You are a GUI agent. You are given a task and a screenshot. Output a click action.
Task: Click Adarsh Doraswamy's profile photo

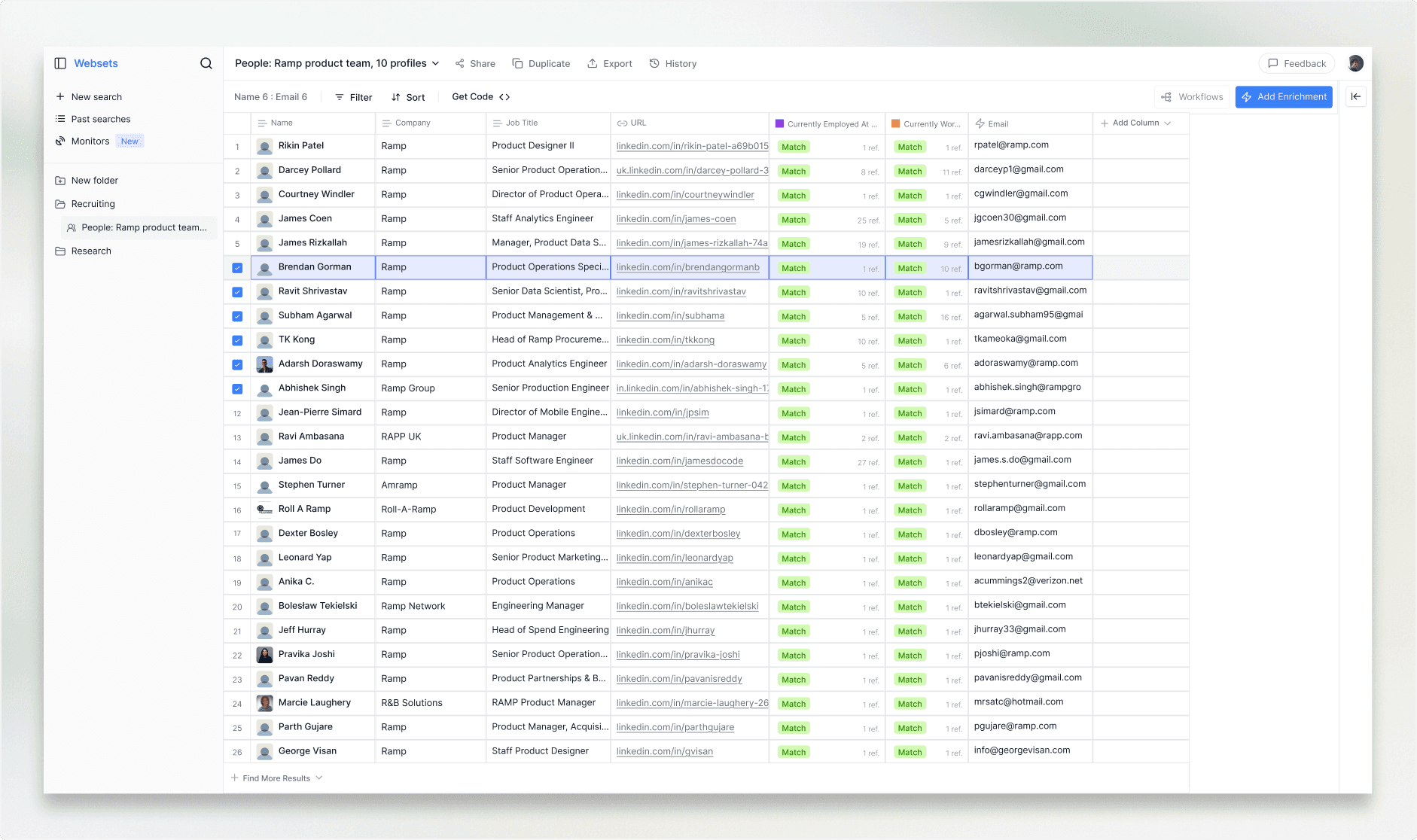(x=265, y=364)
